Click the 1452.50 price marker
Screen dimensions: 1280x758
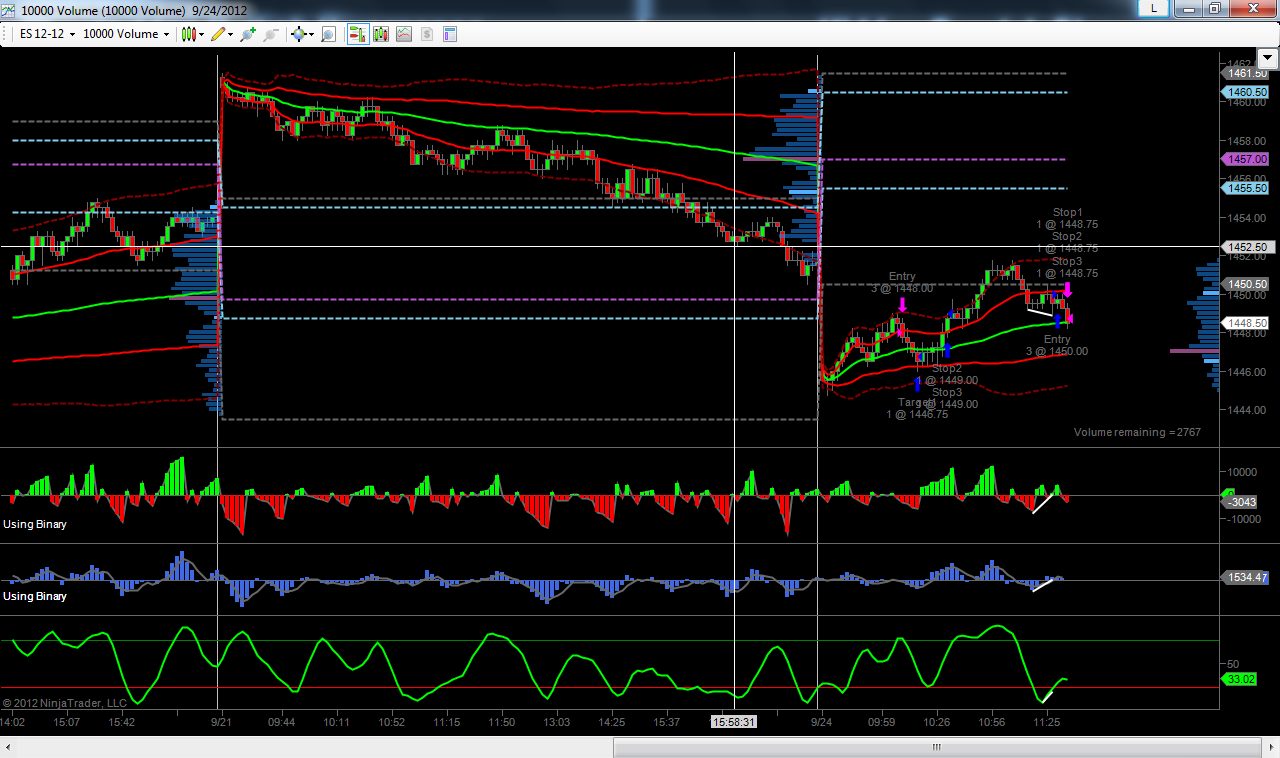1249,246
